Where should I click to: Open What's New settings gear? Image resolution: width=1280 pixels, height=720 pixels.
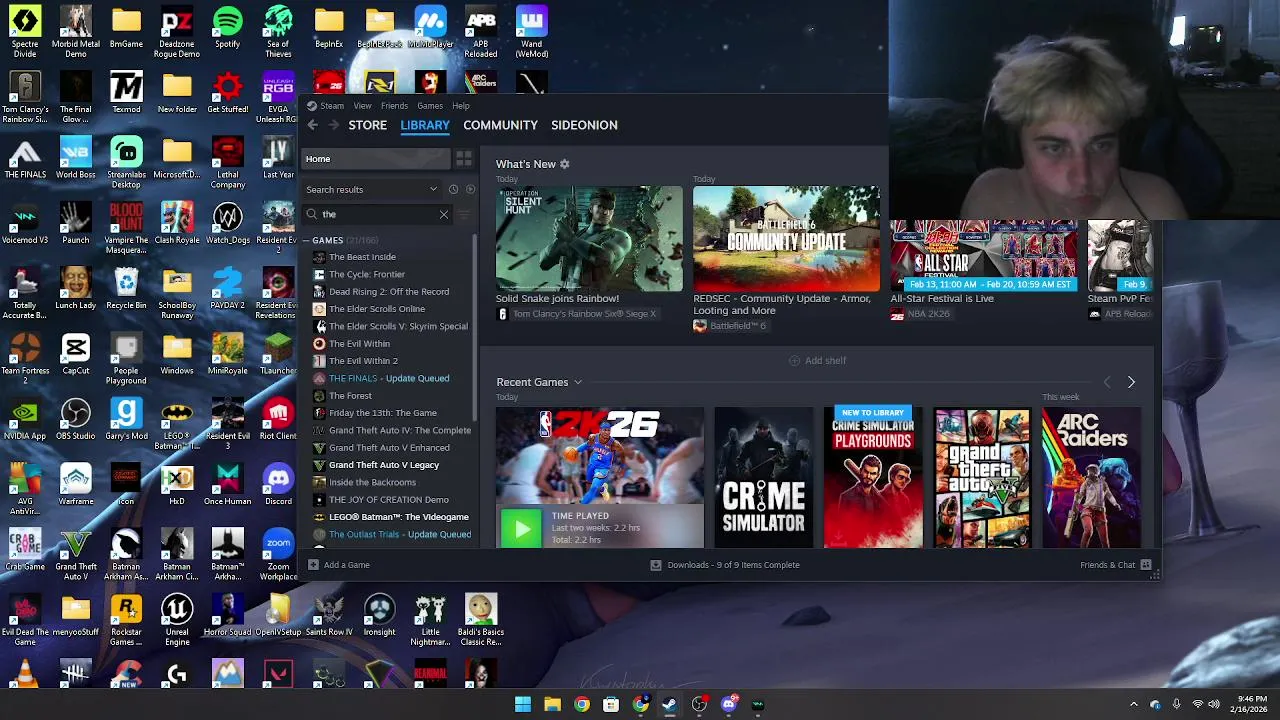click(564, 164)
